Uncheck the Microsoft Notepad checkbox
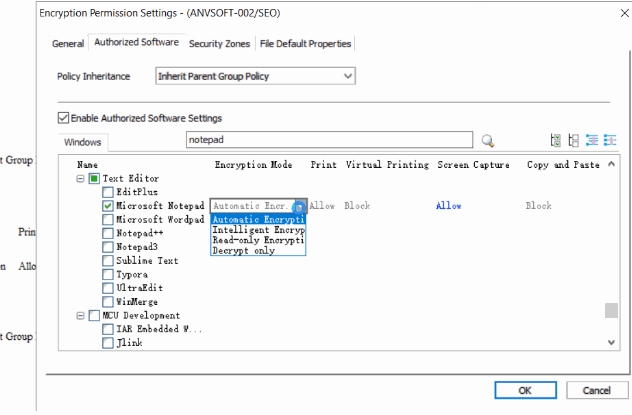Screen dimensions: 632x415 pyautogui.click(x=108, y=206)
